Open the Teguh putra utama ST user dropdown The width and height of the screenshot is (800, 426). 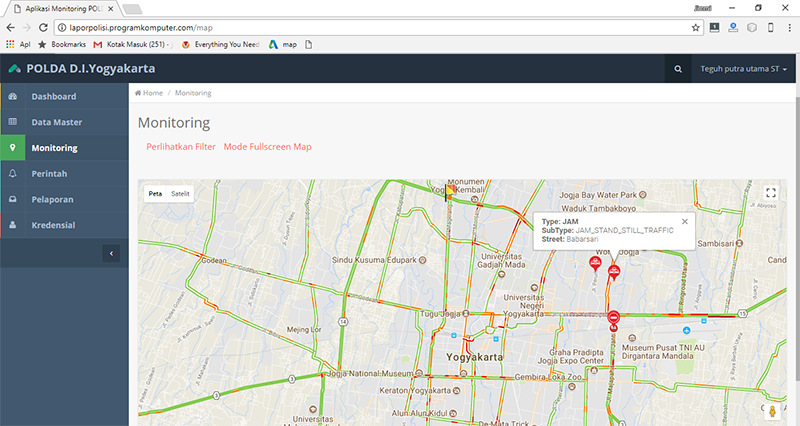[x=743, y=69]
